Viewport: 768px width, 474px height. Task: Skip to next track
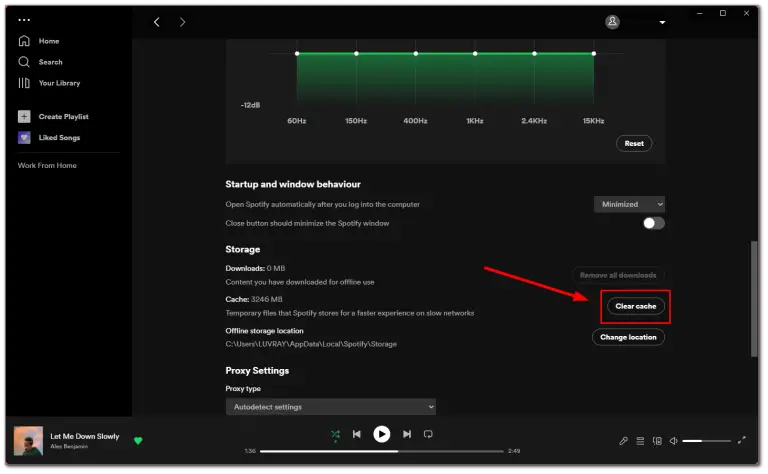click(x=406, y=434)
